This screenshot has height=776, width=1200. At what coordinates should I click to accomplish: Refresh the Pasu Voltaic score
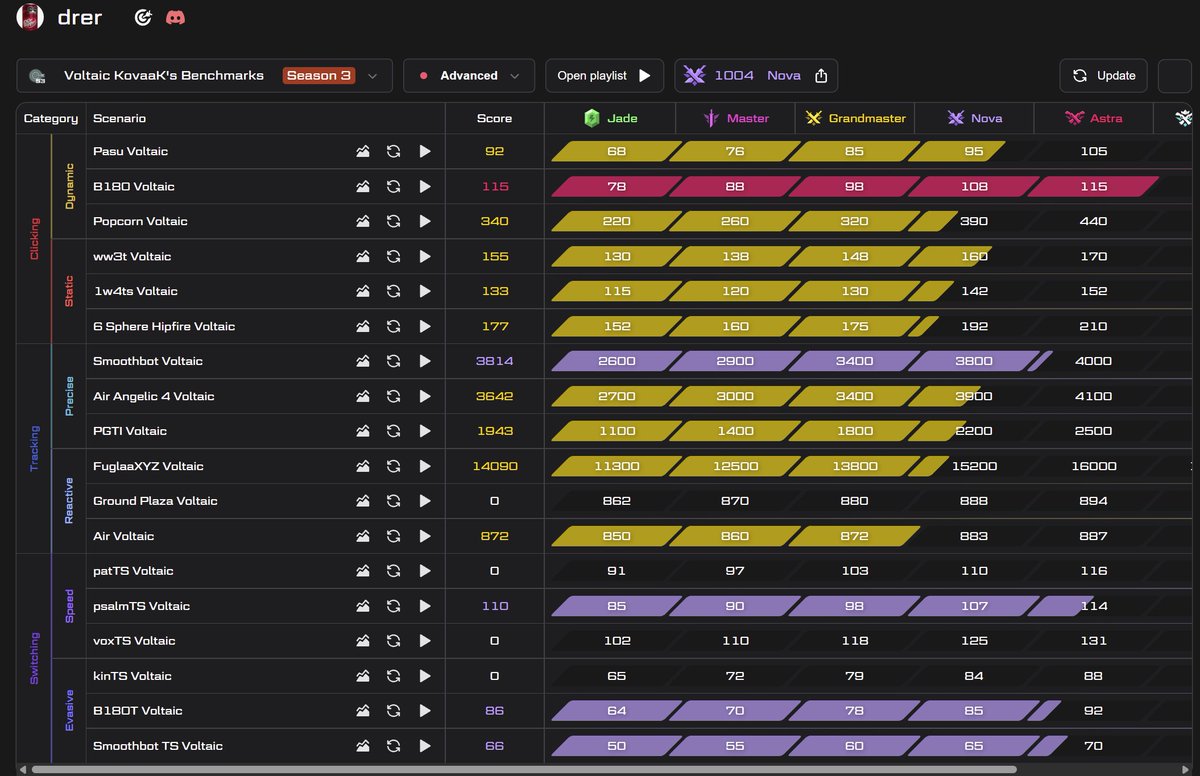pos(394,151)
